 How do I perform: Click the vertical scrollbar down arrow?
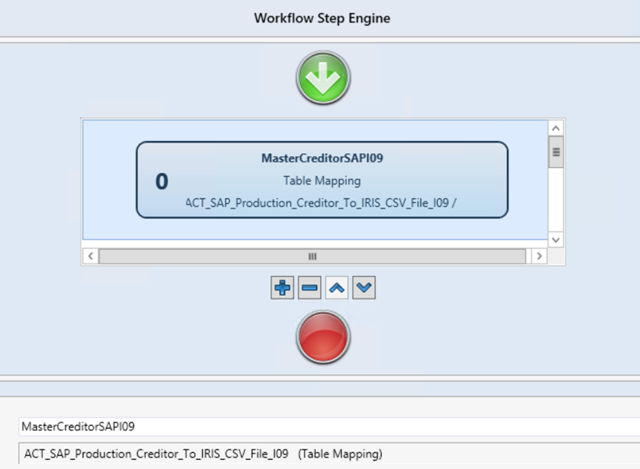click(x=556, y=240)
